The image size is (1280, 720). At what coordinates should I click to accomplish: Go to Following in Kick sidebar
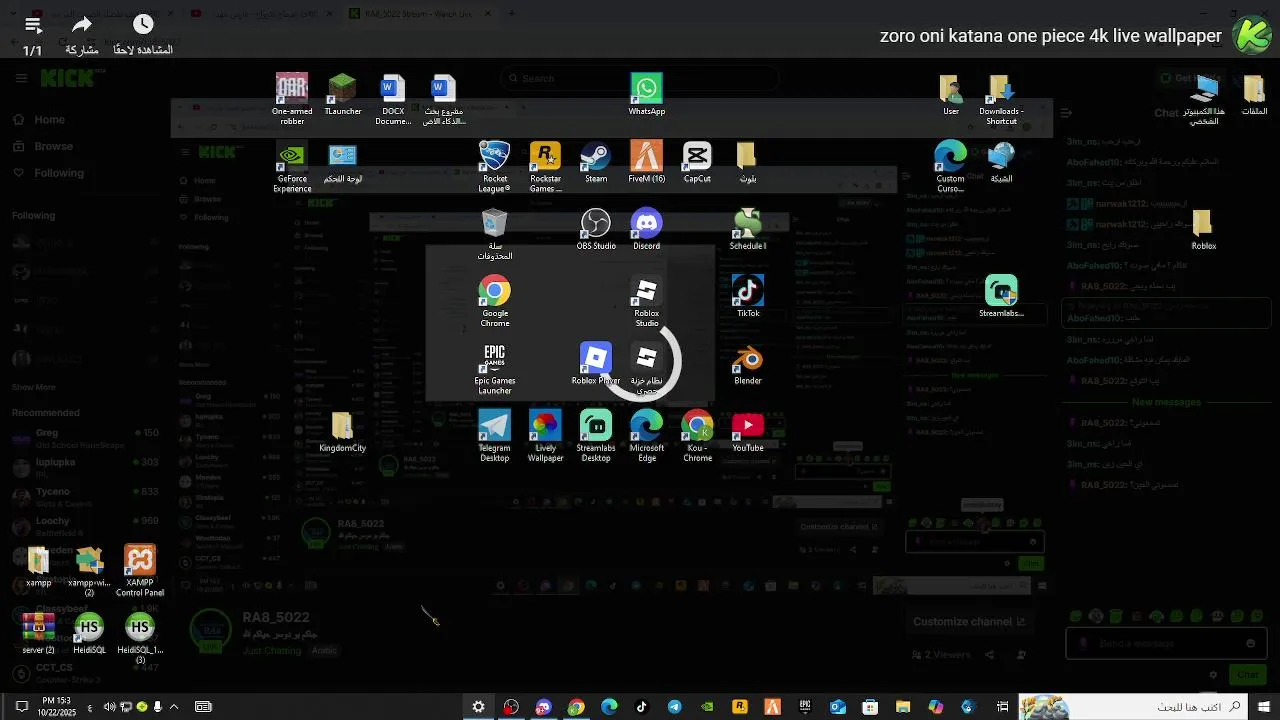point(48,173)
